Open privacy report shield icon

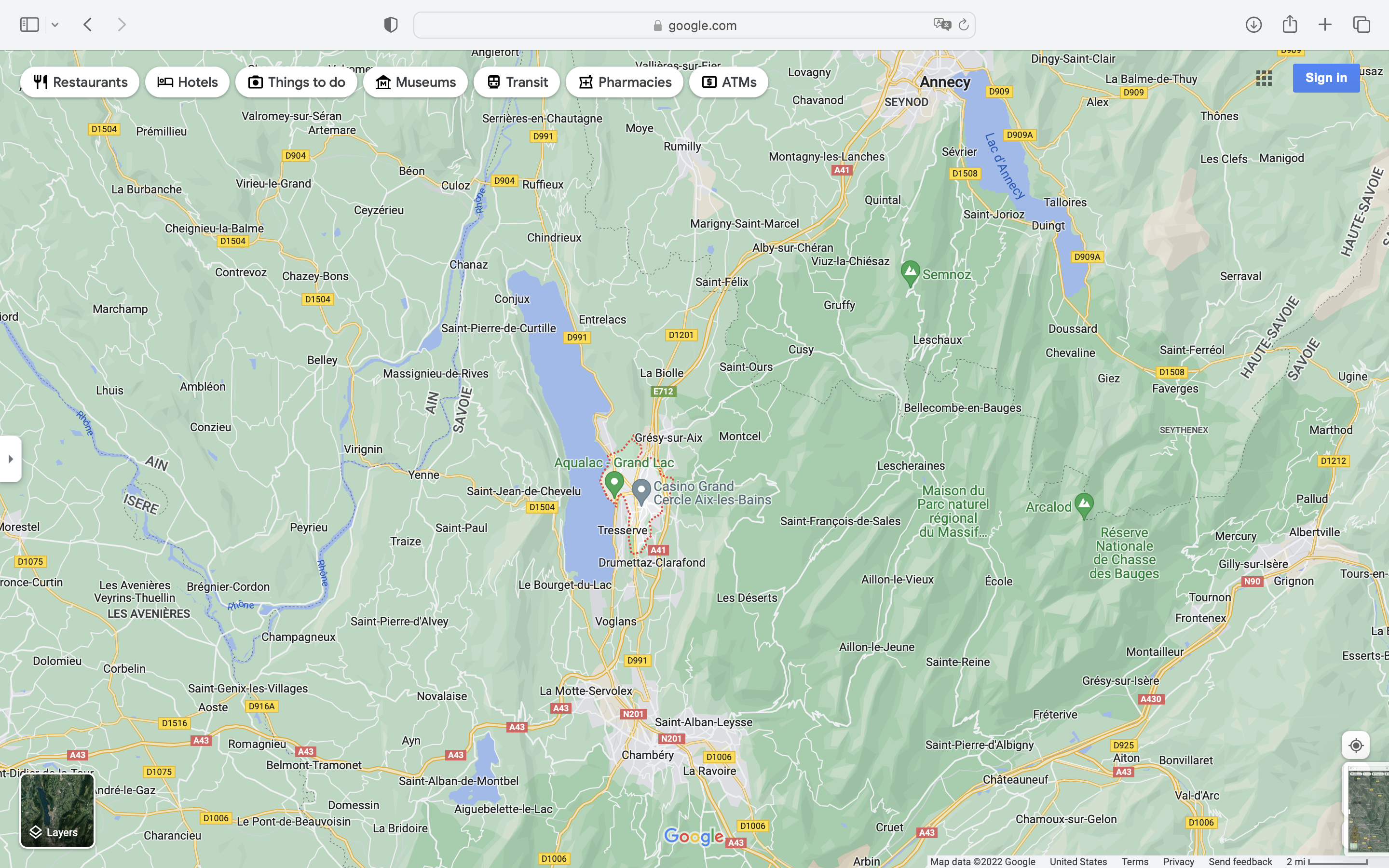click(x=391, y=25)
